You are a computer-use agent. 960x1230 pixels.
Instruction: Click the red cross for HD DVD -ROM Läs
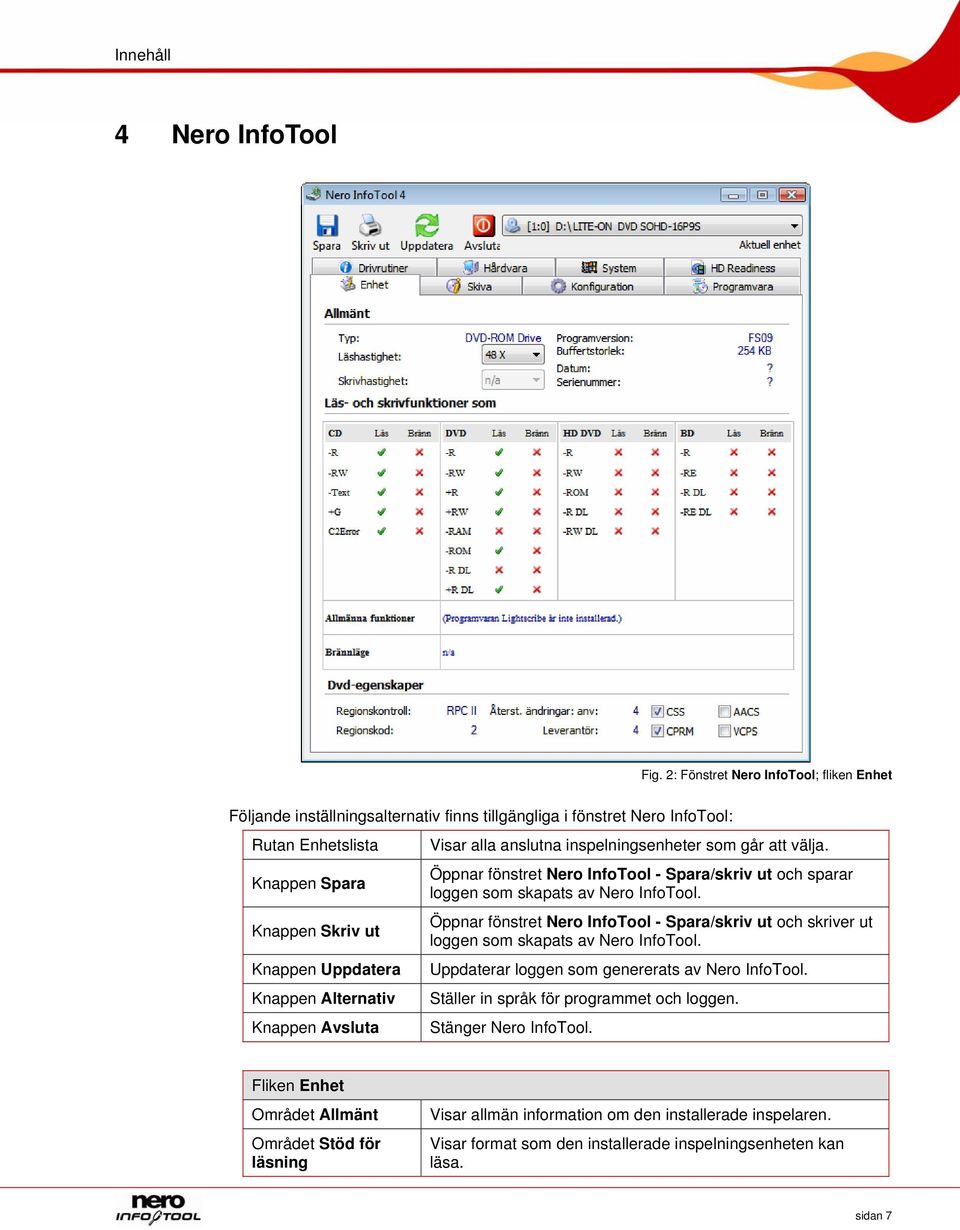tap(618, 492)
